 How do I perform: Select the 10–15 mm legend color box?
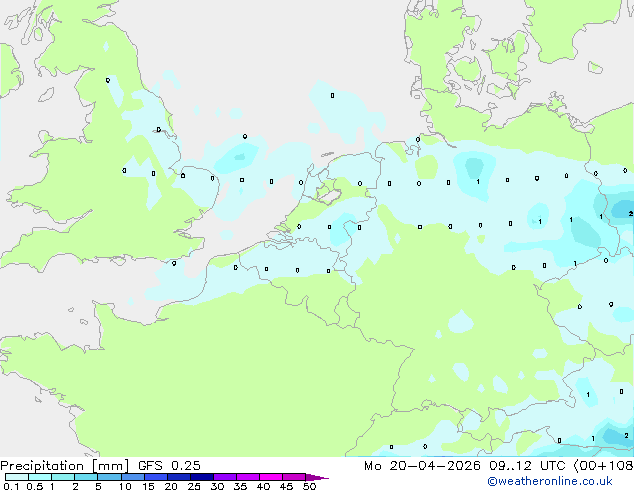132,477
